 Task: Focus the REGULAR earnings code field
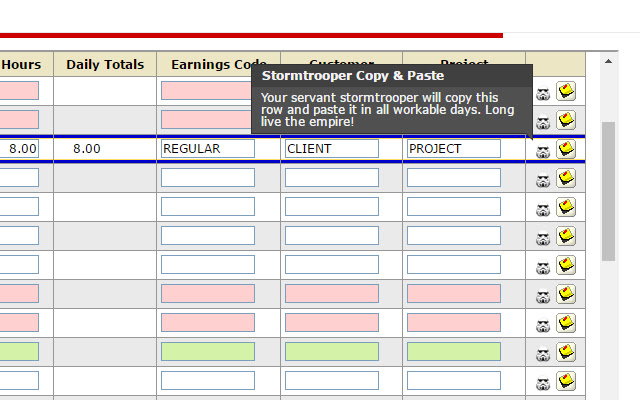208,149
